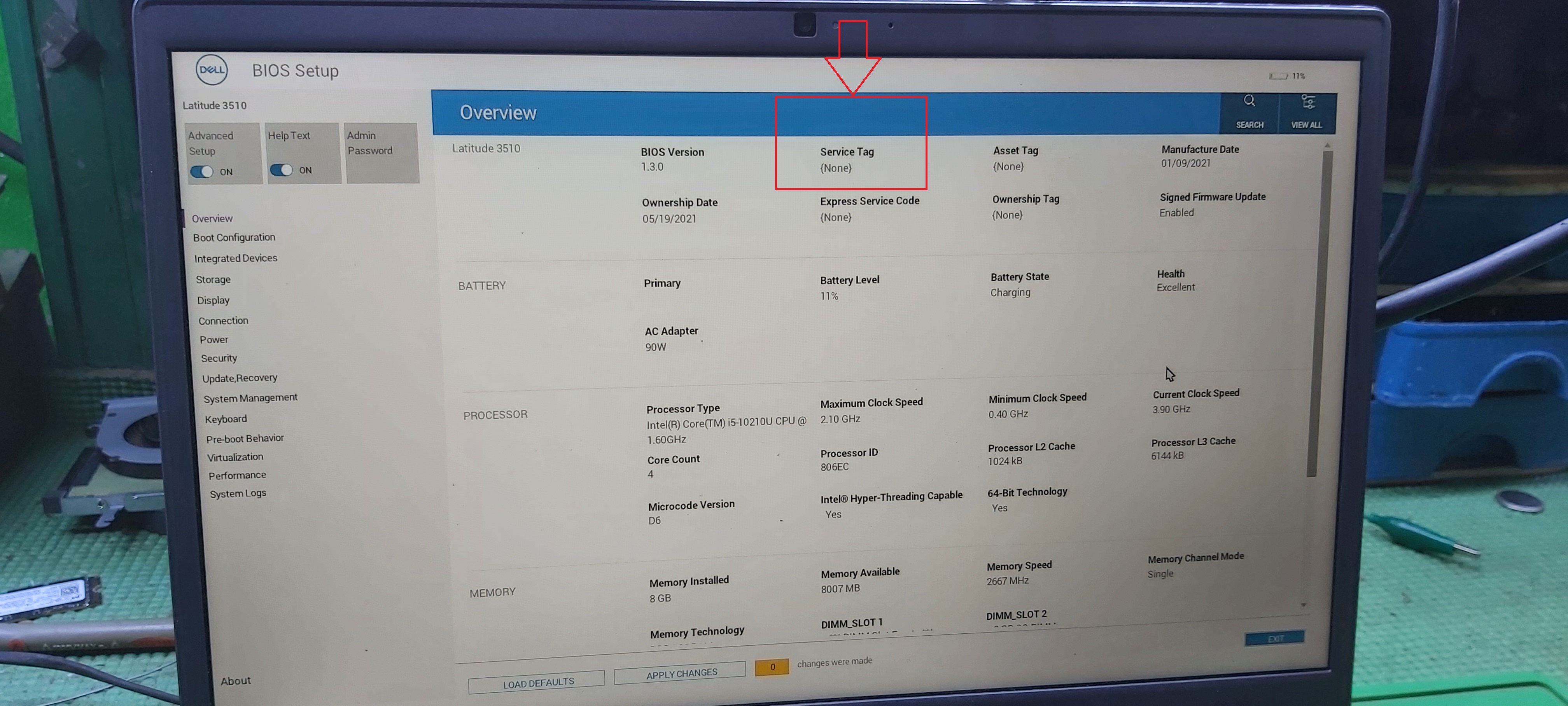Open System Management settings
This screenshot has width=1568, height=706.
click(x=251, y=398)
